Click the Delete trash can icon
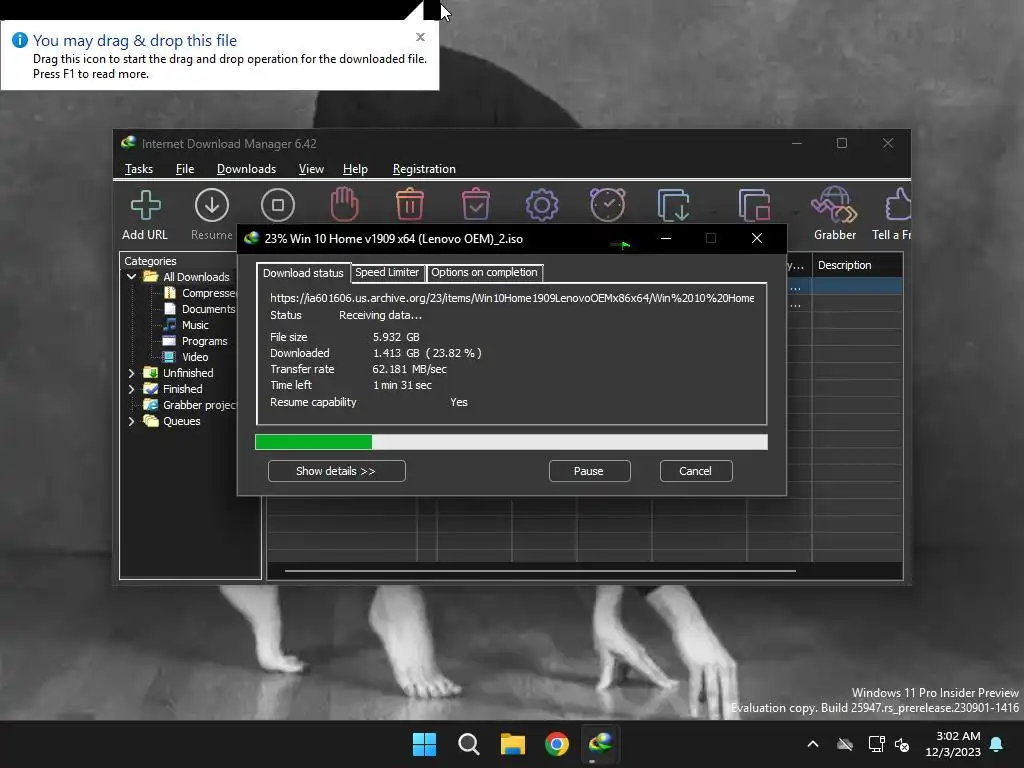Image resolution: width=1024 pixels, height=768 pixels. (x=409, y=204)
